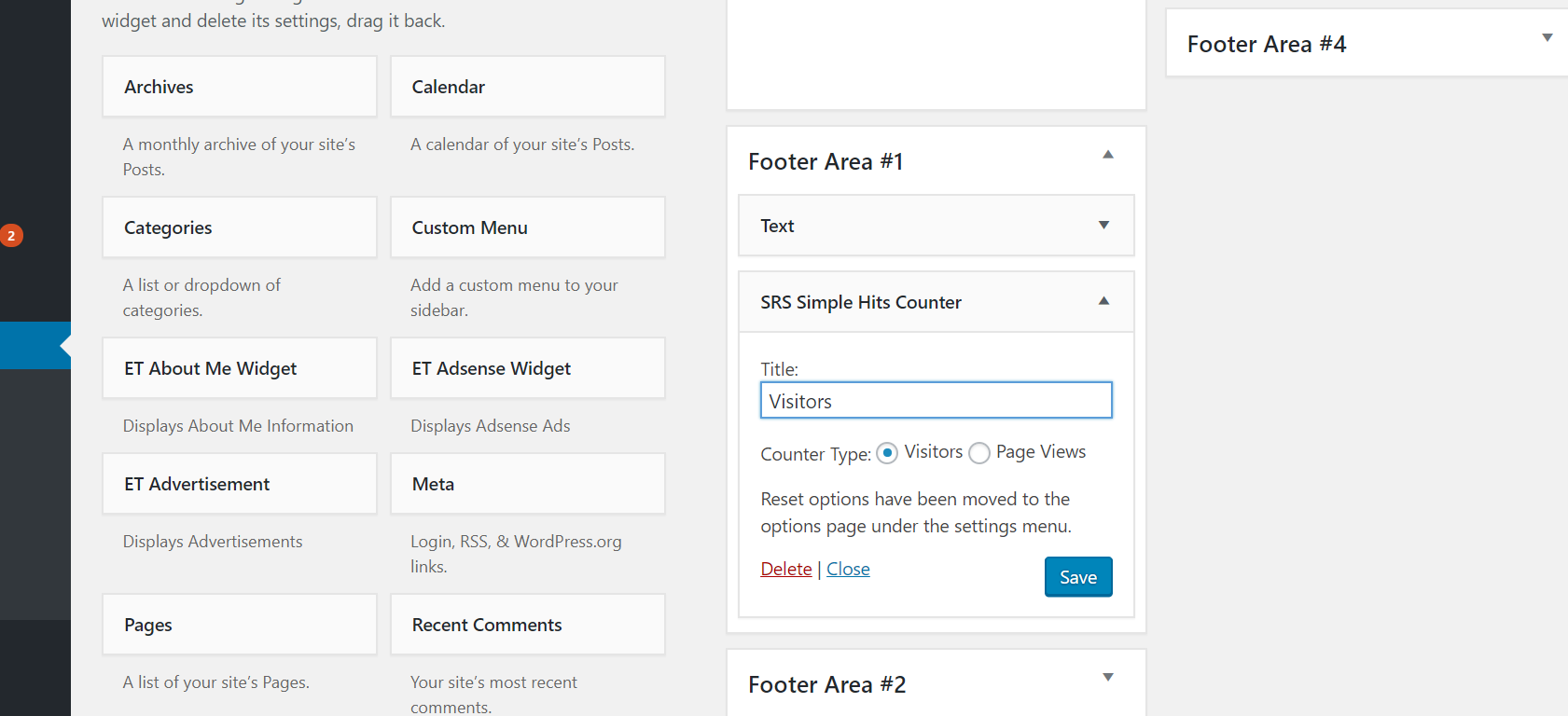Image resolution: width=1568 pixels, height=716 pixels.
Task: Select the Pages widget
Action: [240, 625]
